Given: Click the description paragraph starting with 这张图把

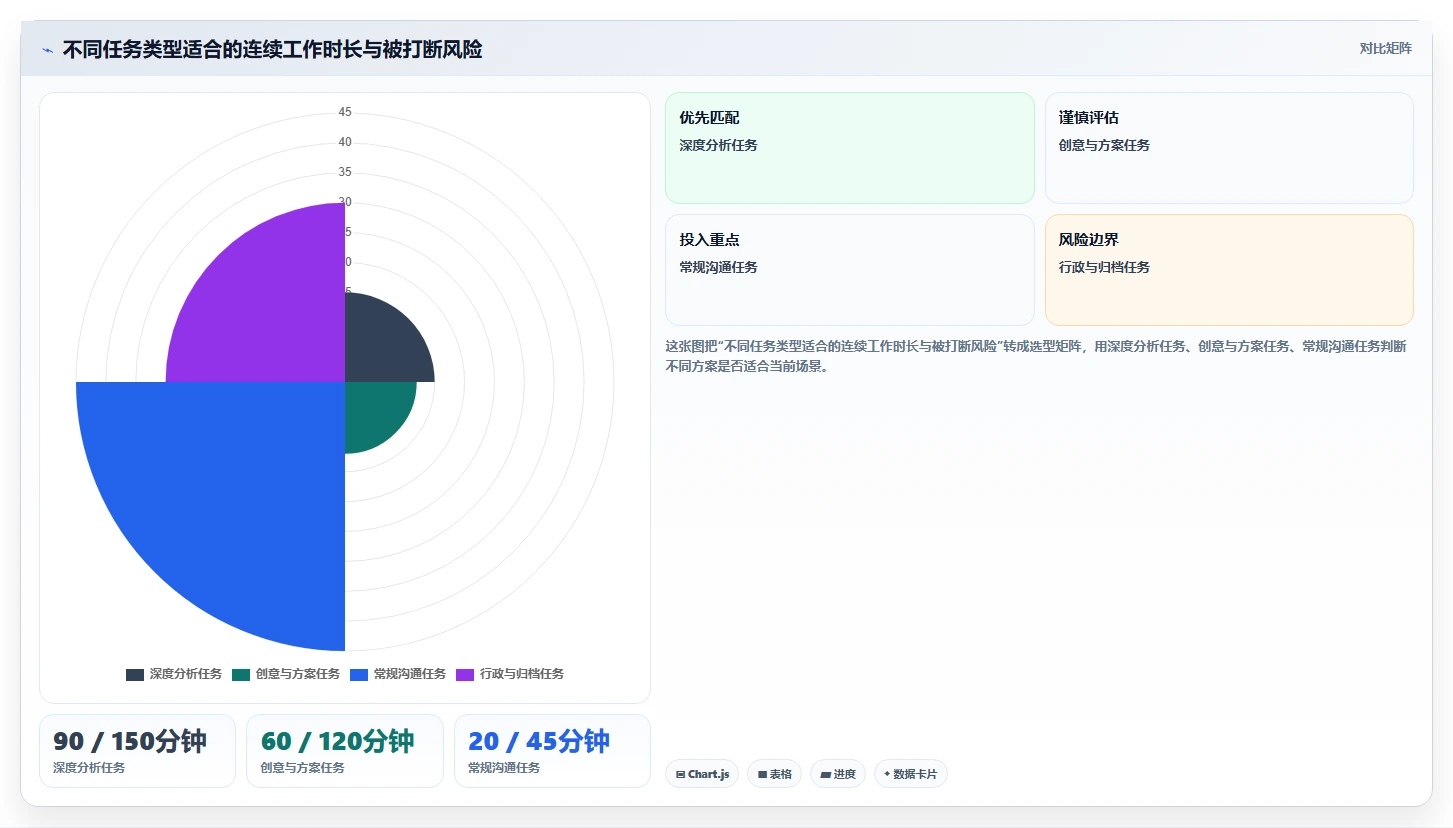Looking at the screenshot, I should [1036, 356].
